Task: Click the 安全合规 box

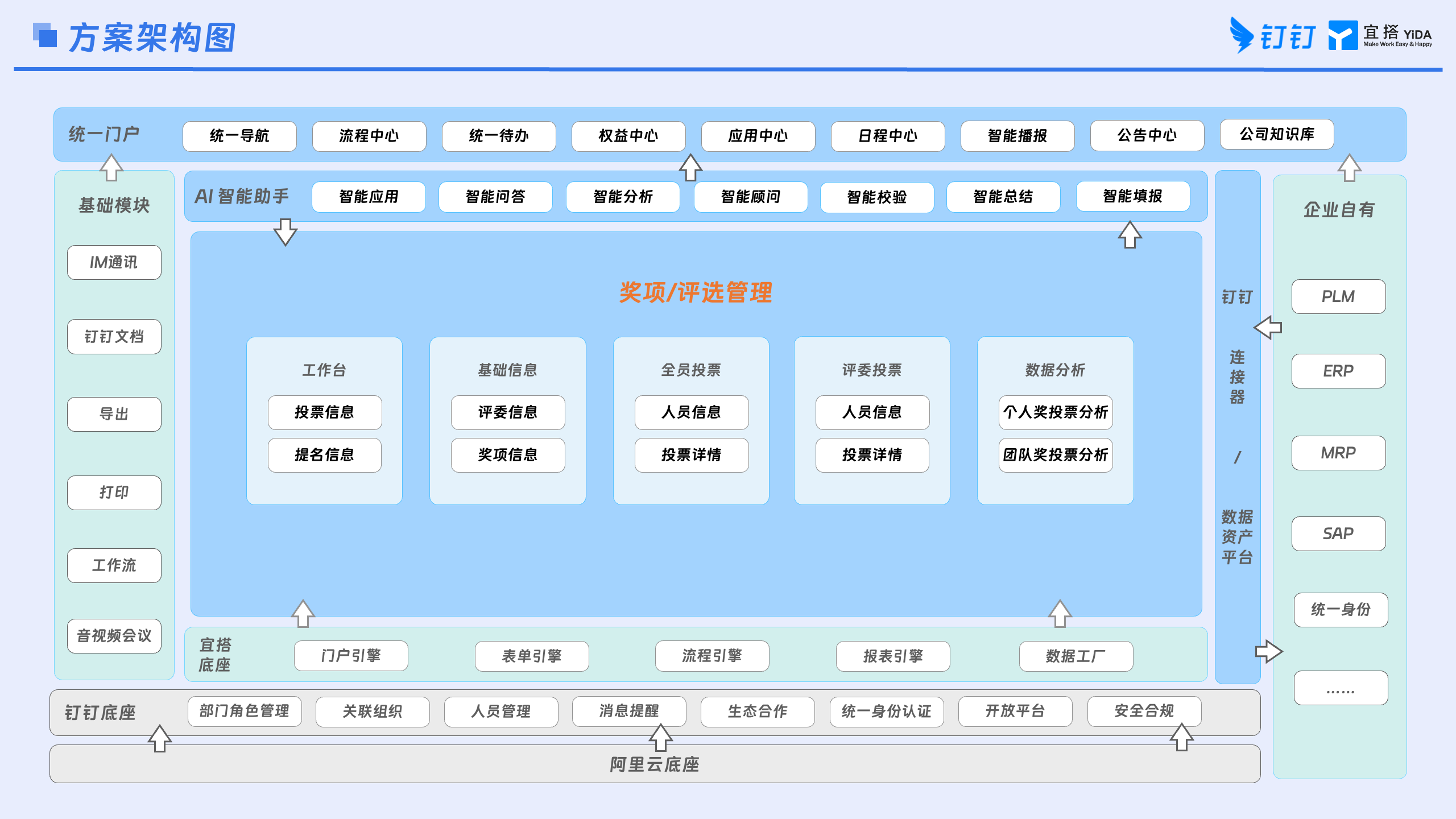Action: [x=1144, y=712]
